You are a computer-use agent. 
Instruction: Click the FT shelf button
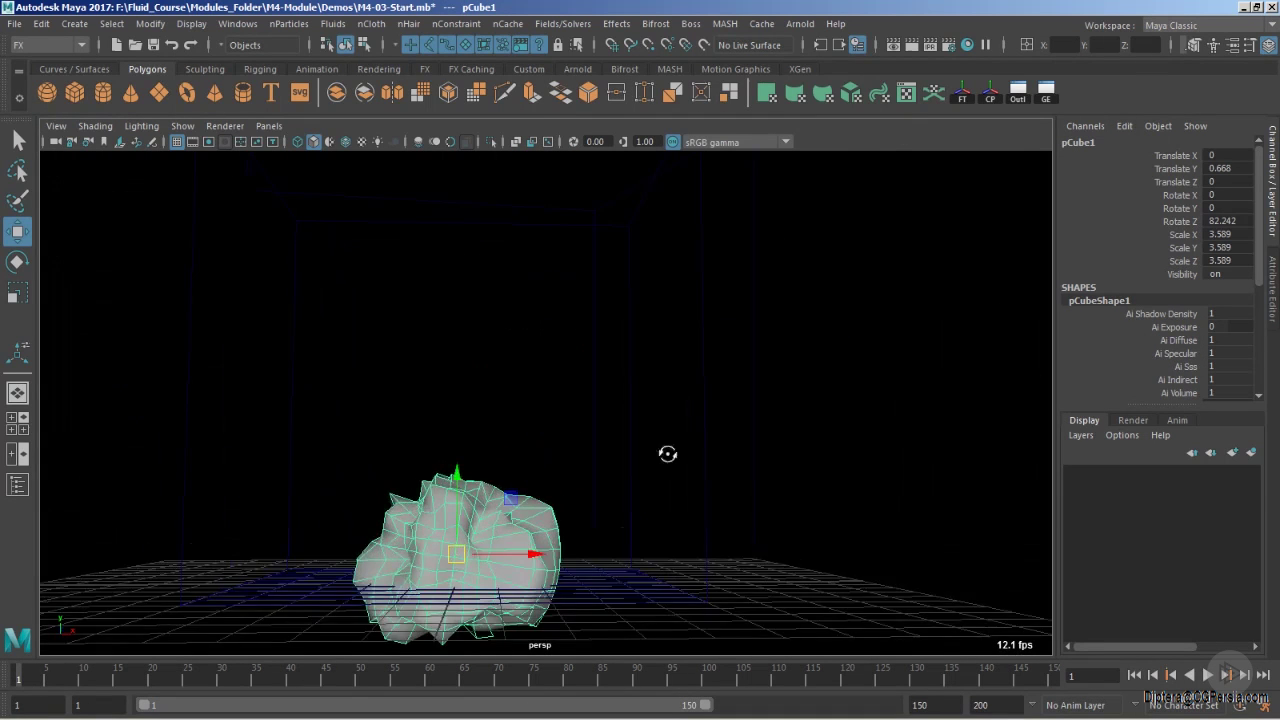click(x=962, y=93)
